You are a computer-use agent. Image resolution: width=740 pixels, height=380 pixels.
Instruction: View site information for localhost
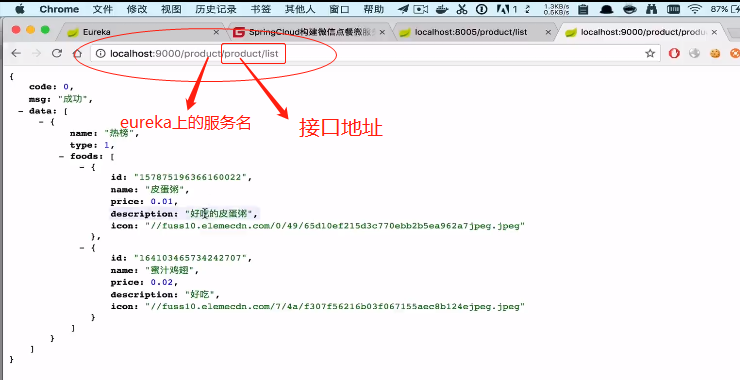[100, 54]
